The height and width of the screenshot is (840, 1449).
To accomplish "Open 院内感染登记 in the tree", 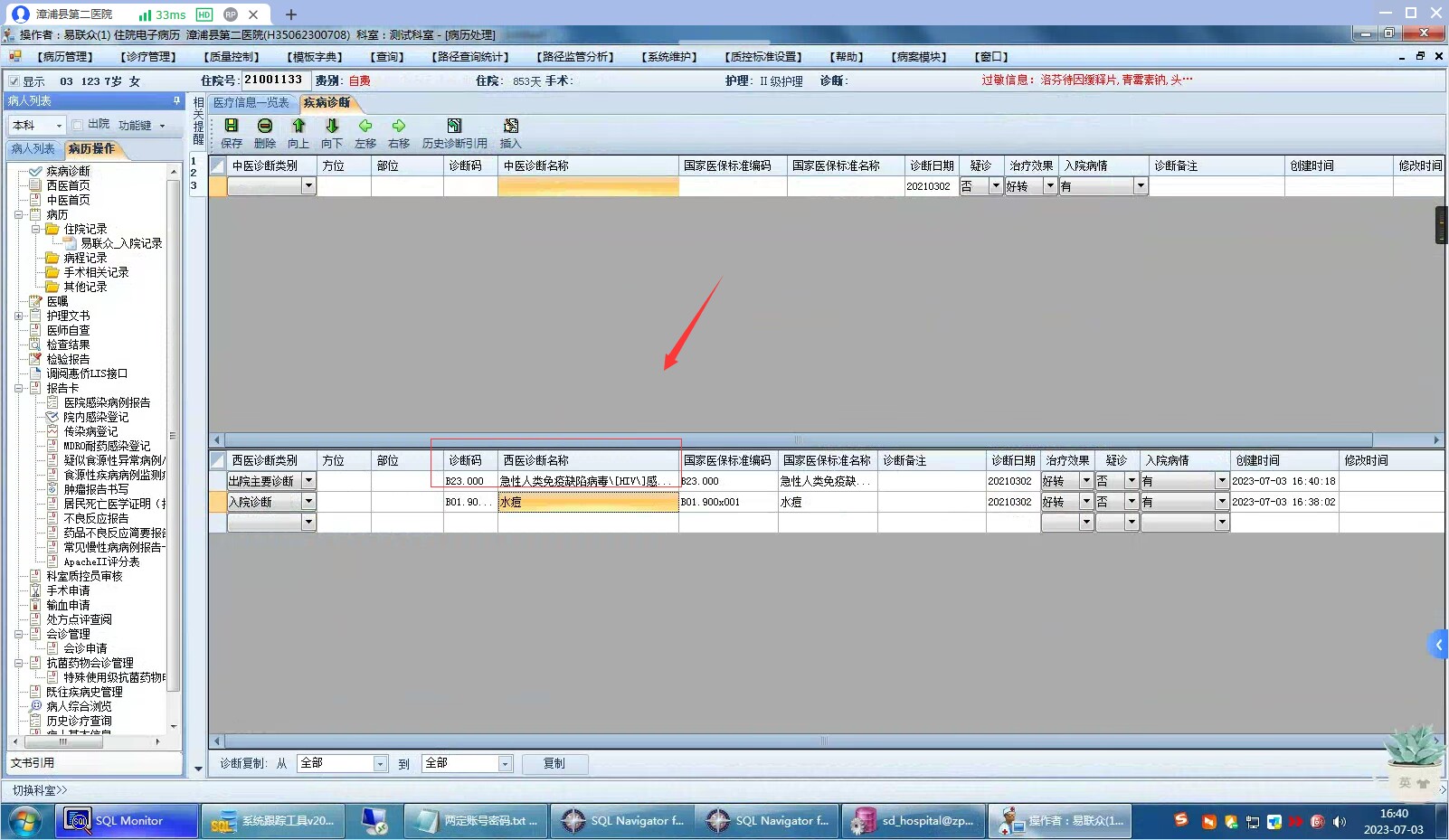I will pyautogui.click(x=96, y=417).
